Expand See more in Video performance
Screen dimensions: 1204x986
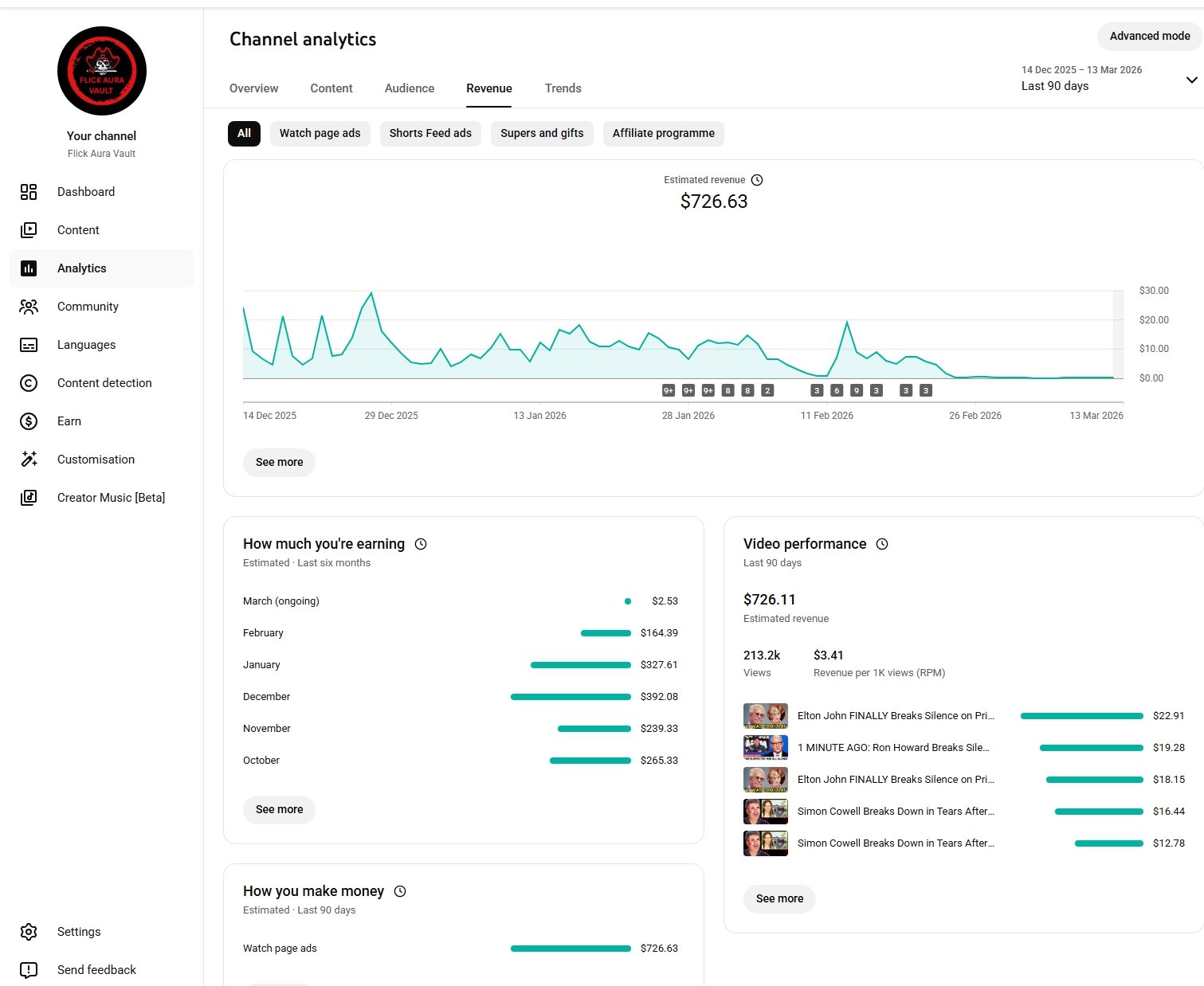[779, 898]
